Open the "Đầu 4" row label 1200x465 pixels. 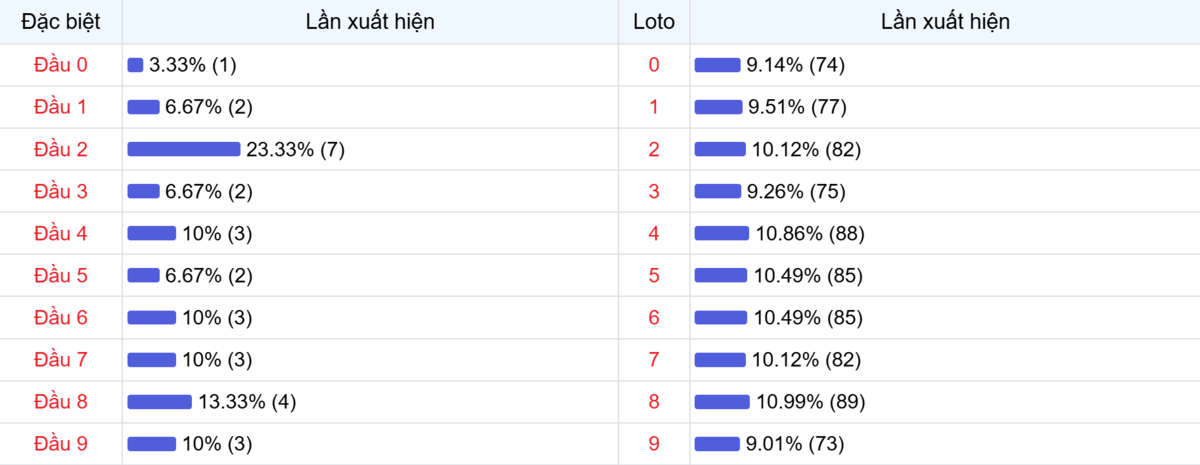coord(61,233)
